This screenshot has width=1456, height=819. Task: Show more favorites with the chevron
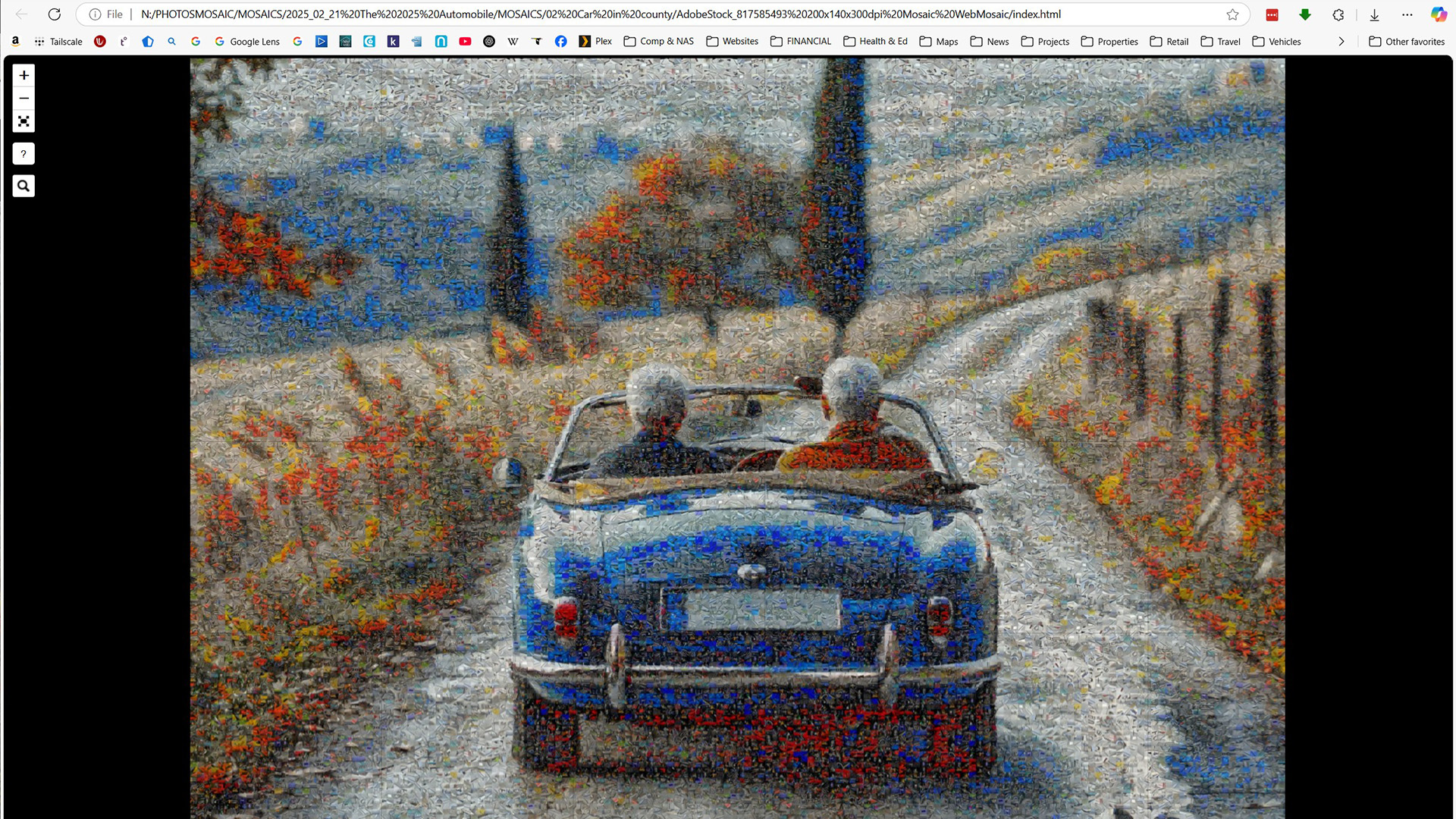[x=1341, y=41]
